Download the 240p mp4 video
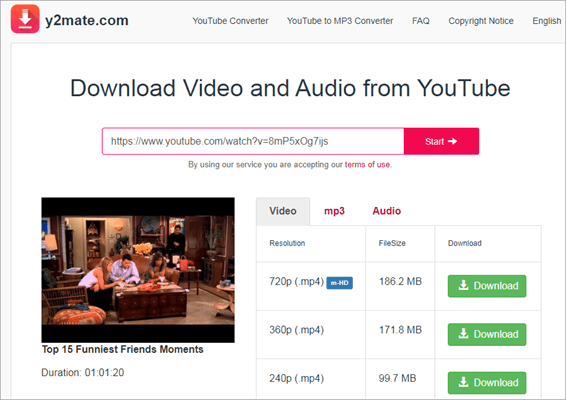 (487, 383)
